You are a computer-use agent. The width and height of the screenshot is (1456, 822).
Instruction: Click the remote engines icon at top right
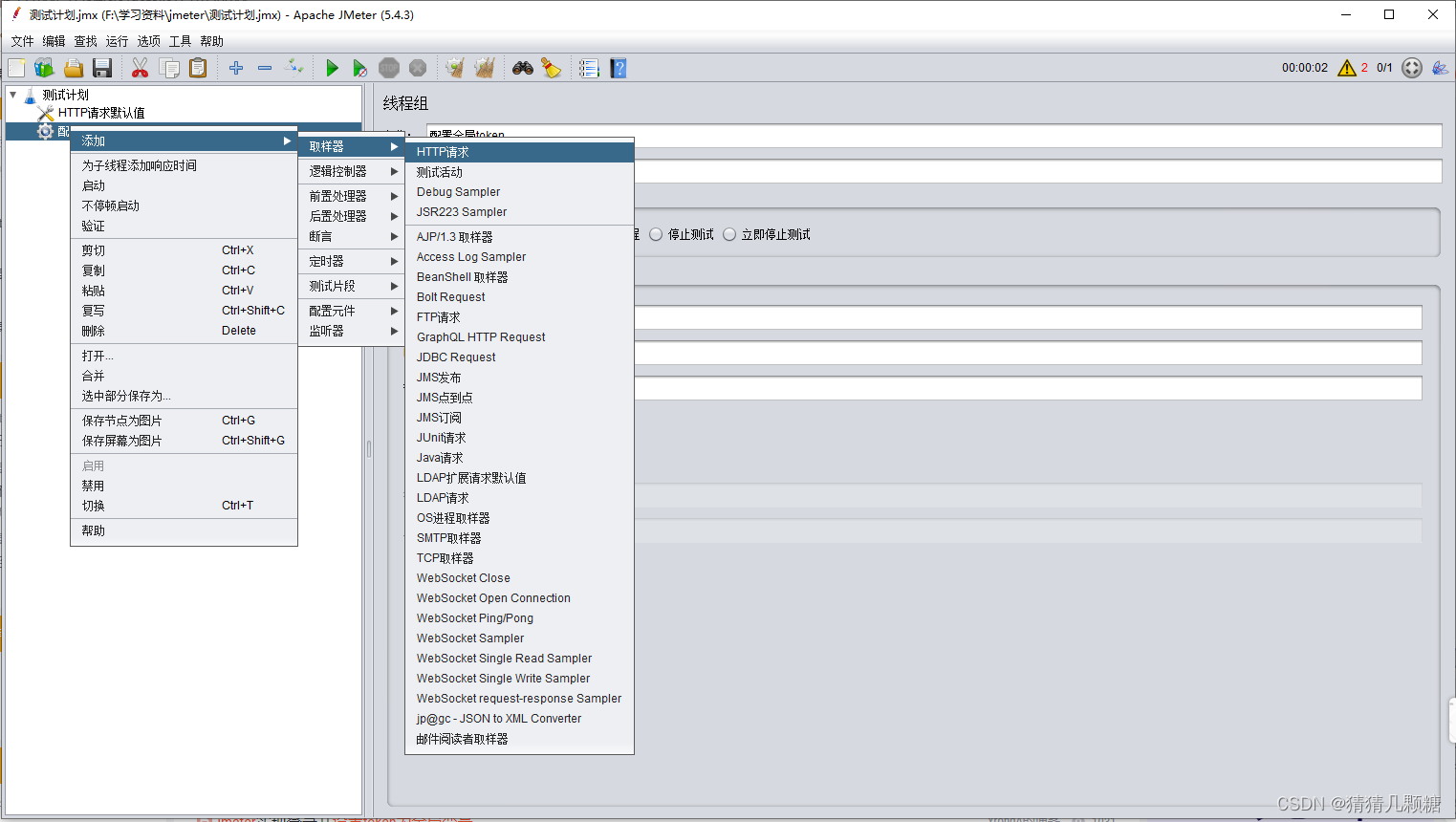pos(1412,68)
